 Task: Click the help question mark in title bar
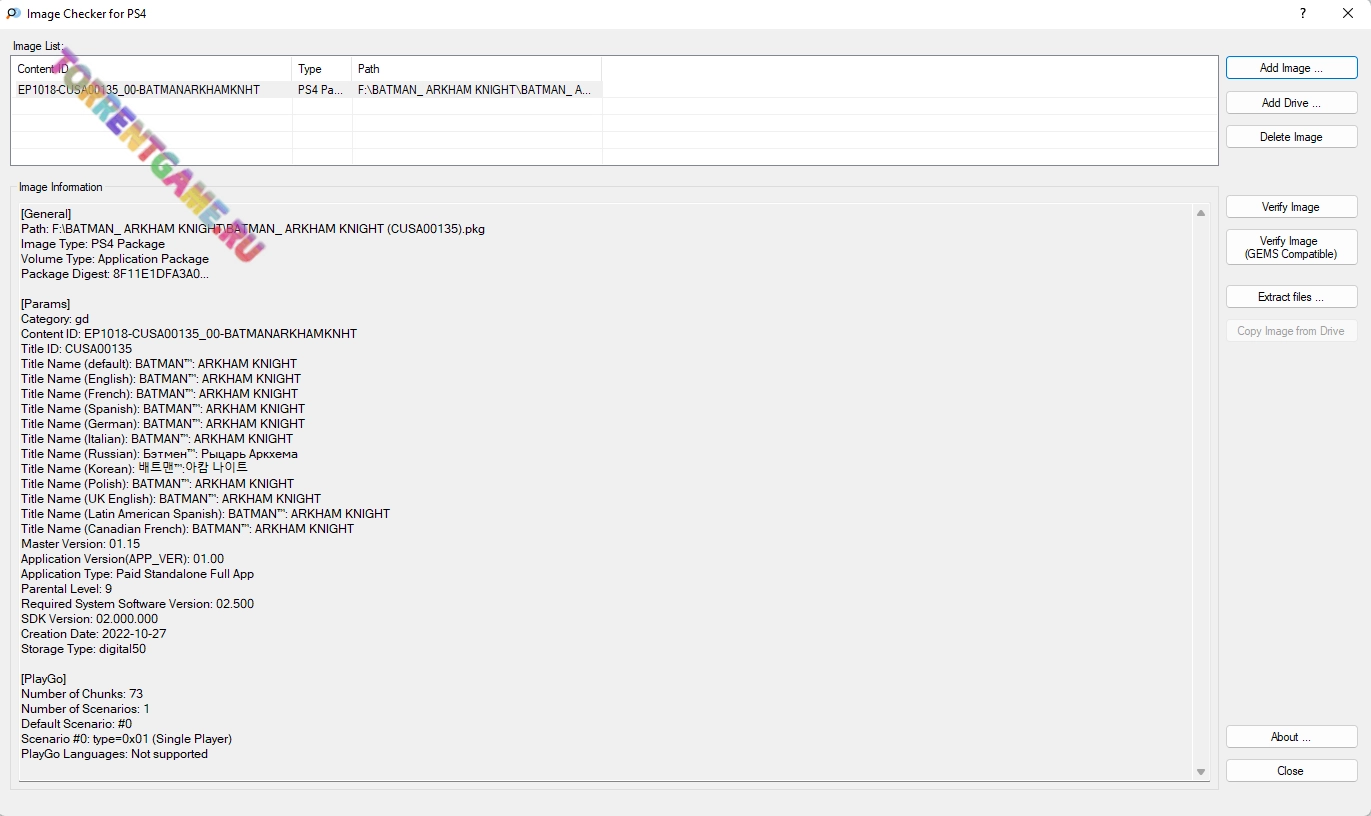[x=1303, y=14]
